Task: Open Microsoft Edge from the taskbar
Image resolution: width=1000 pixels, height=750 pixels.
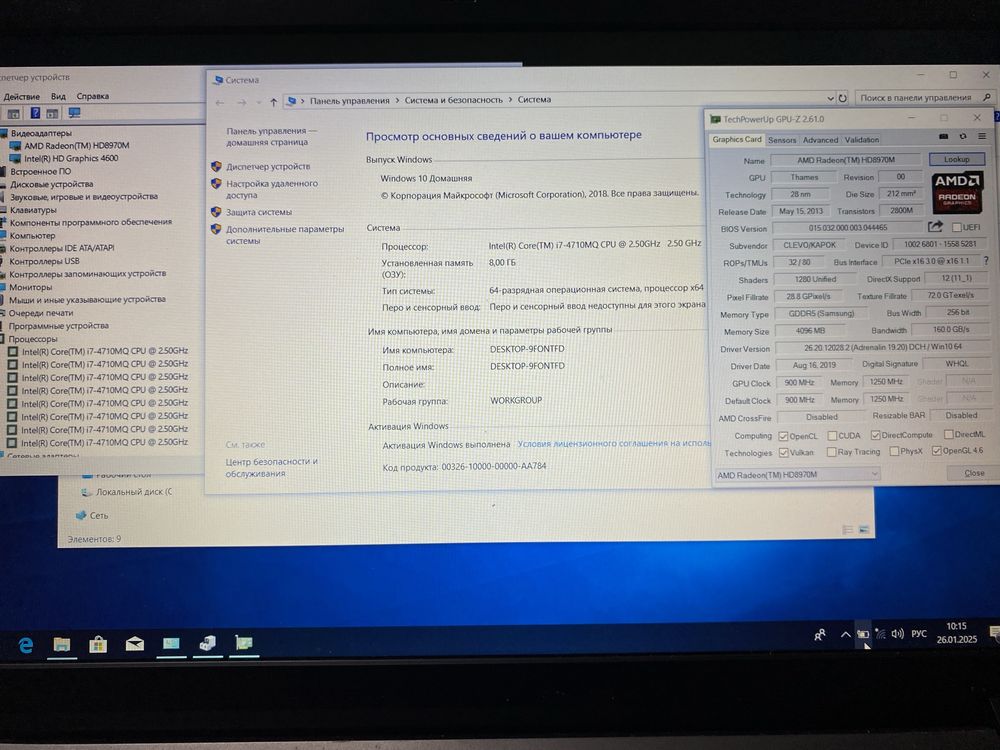Action: [26, 645]
